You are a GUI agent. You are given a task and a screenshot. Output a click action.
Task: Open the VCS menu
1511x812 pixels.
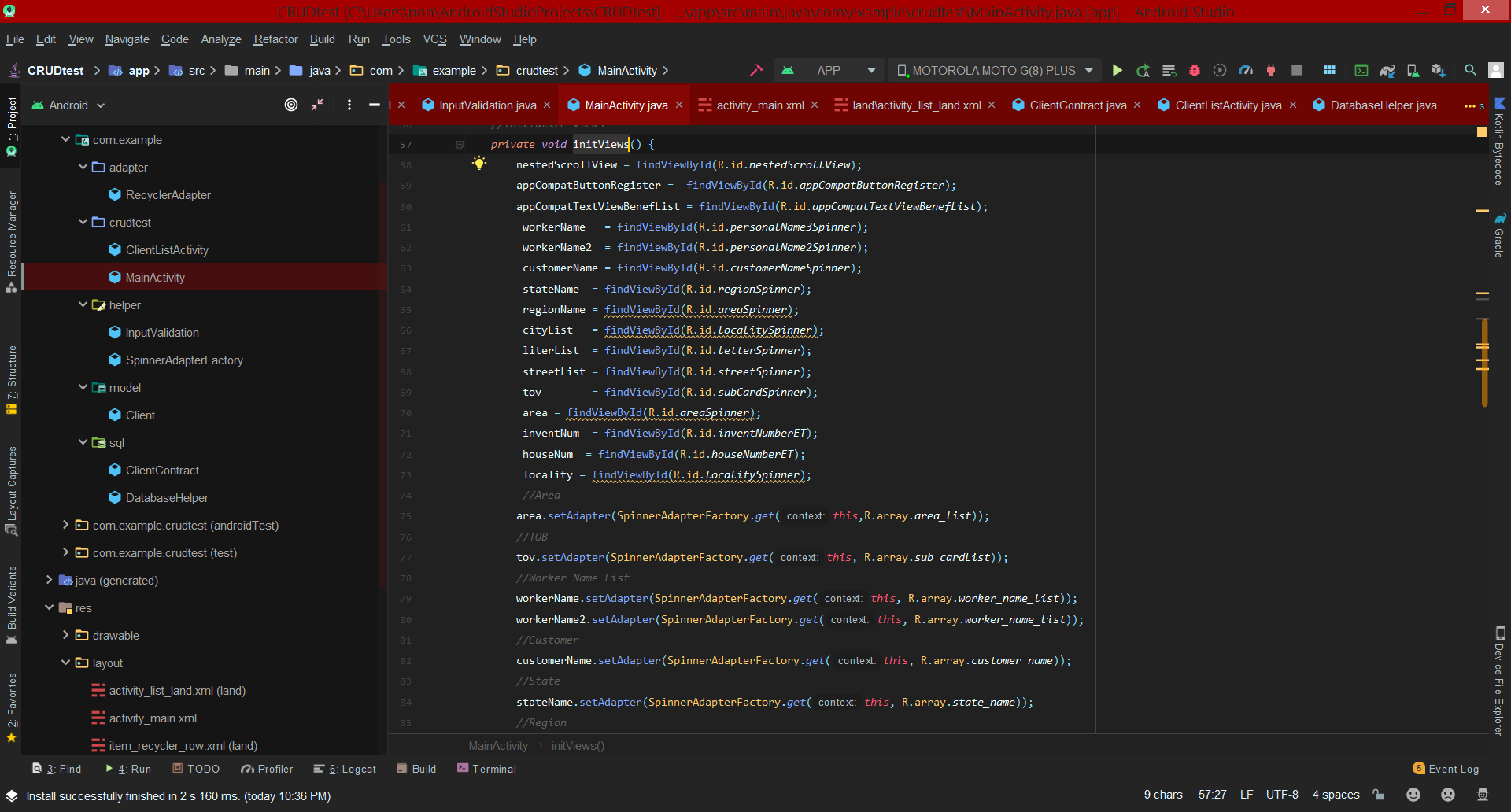pos(434,39)
